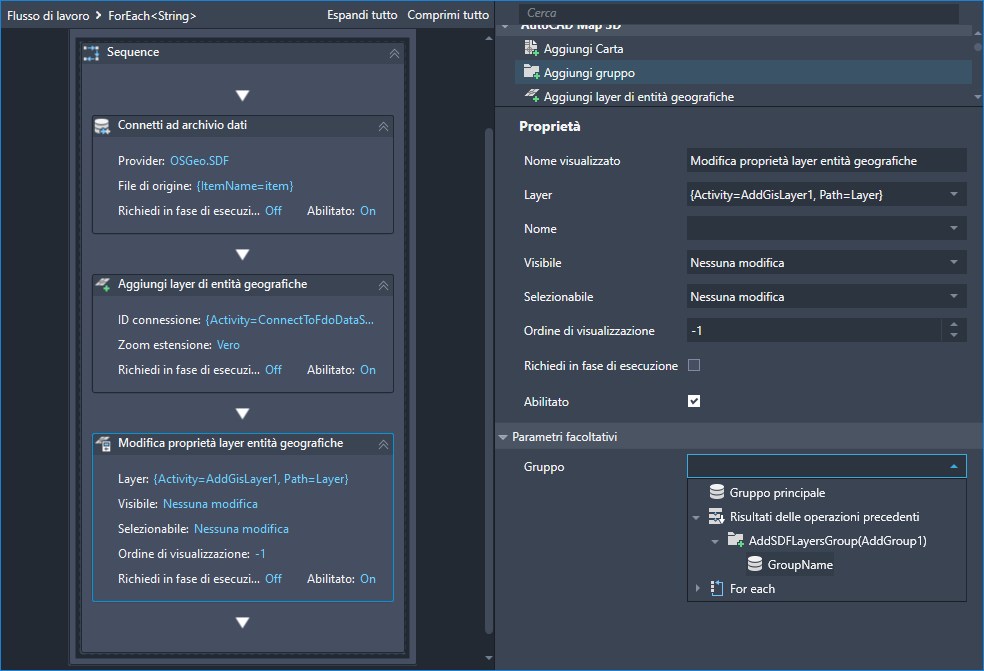This screenshot has height=671, width=984.
Task: Open the Layer property dropdown
Action: tap(954, 195)
